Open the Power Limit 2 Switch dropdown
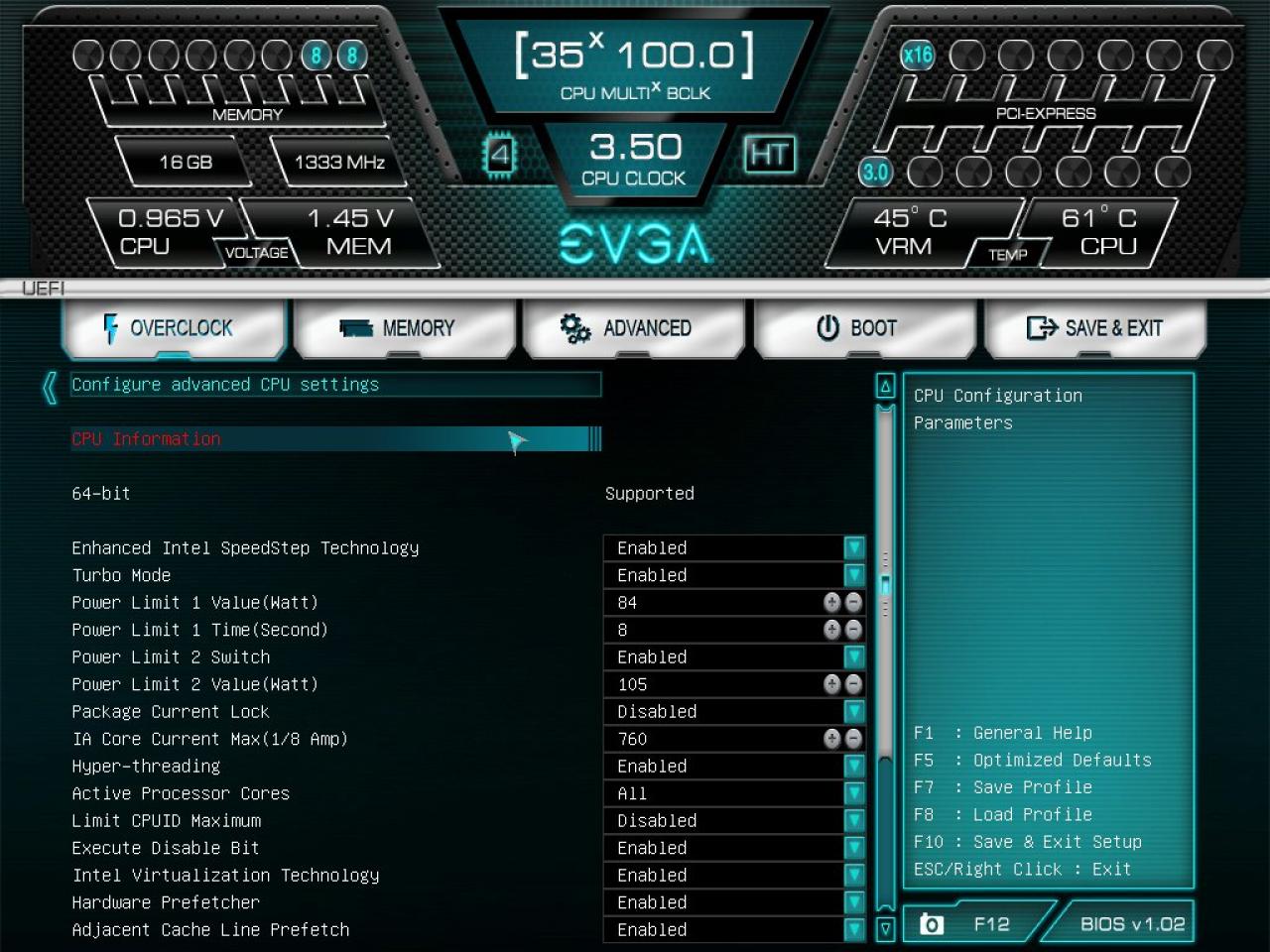The width and height of the screenshot is (1270, 952). [854, 656]
